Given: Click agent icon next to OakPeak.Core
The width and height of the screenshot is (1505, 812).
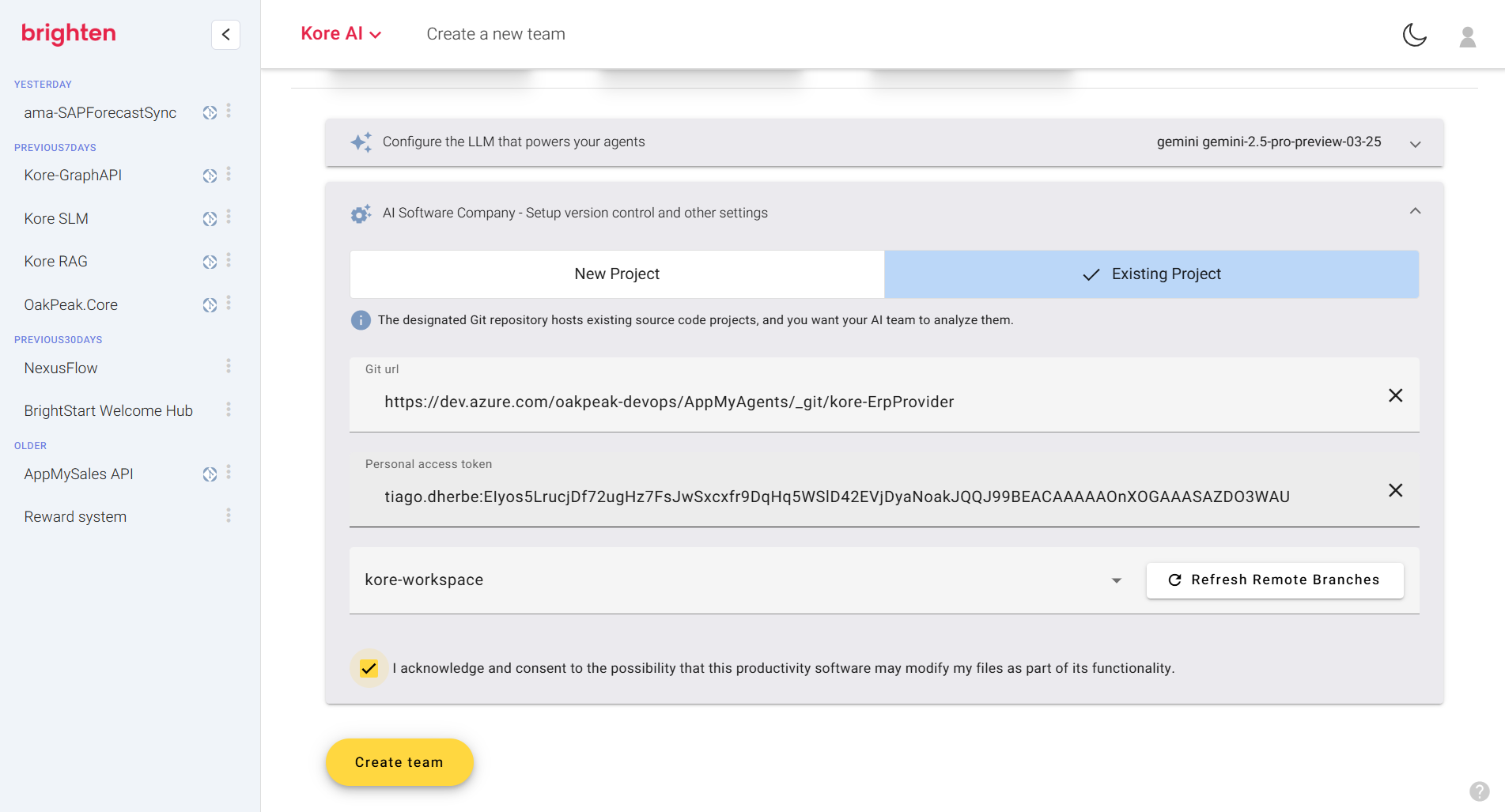Looking at the screenshot, I should coord(210,304).
